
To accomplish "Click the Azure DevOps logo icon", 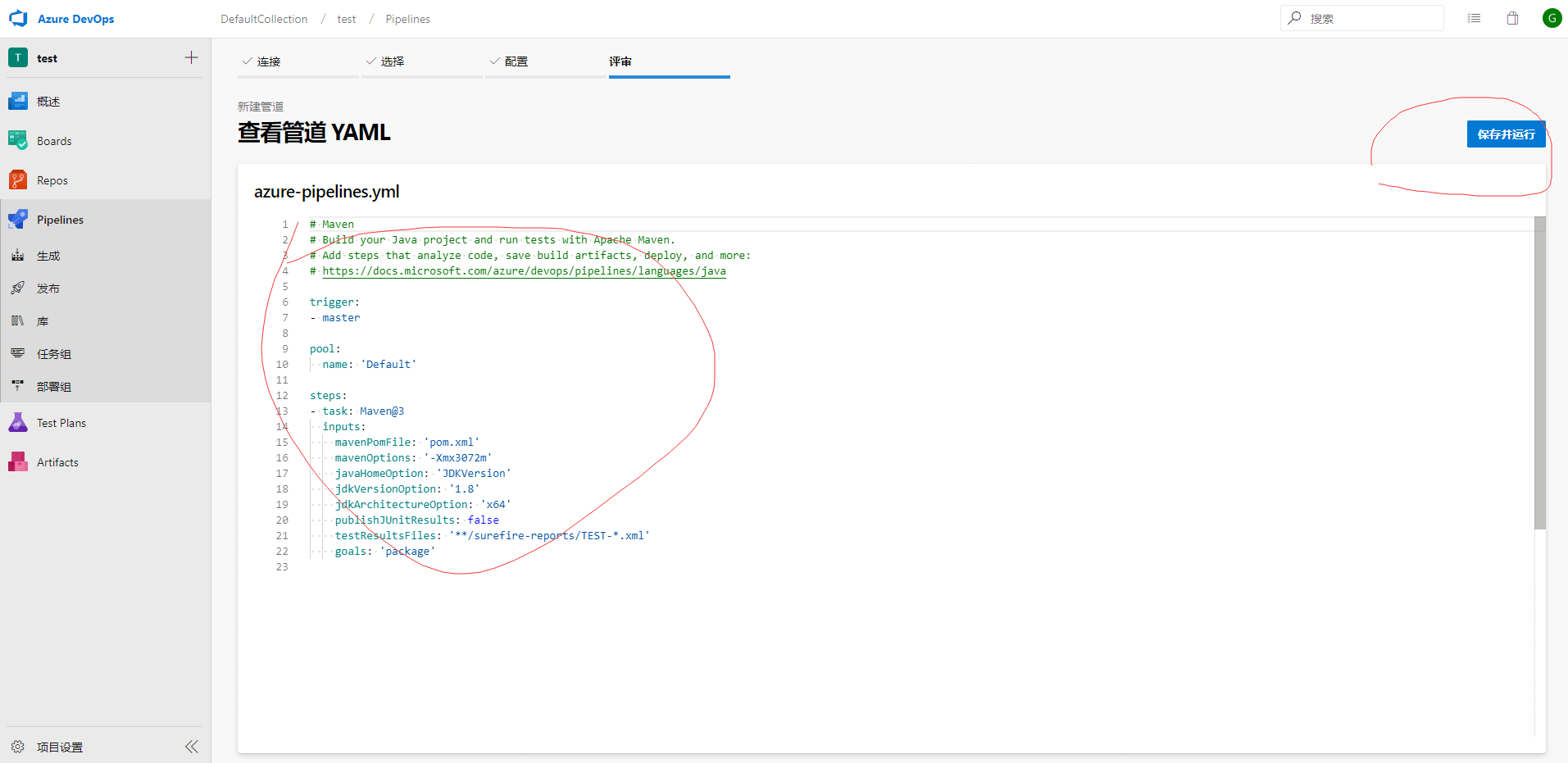I will 18,18.
